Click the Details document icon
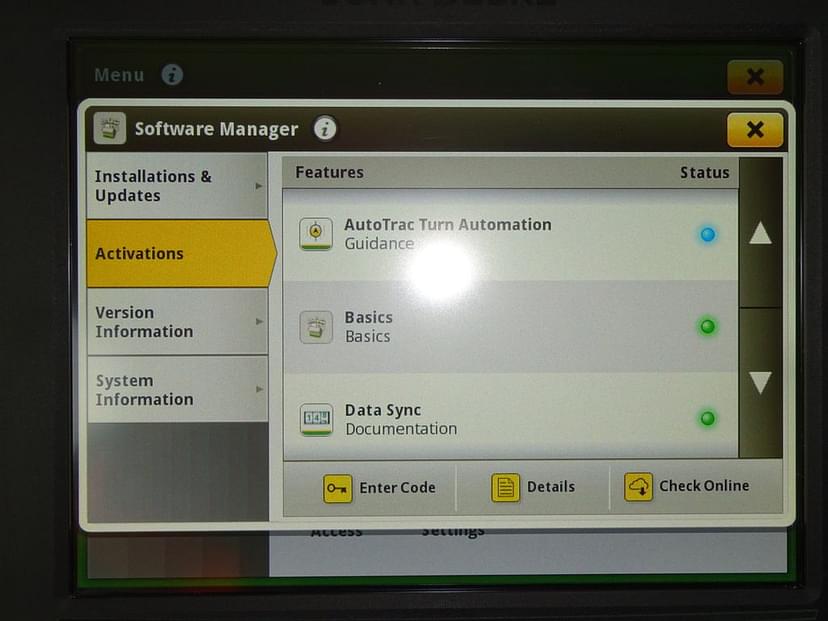 [505, 487]
